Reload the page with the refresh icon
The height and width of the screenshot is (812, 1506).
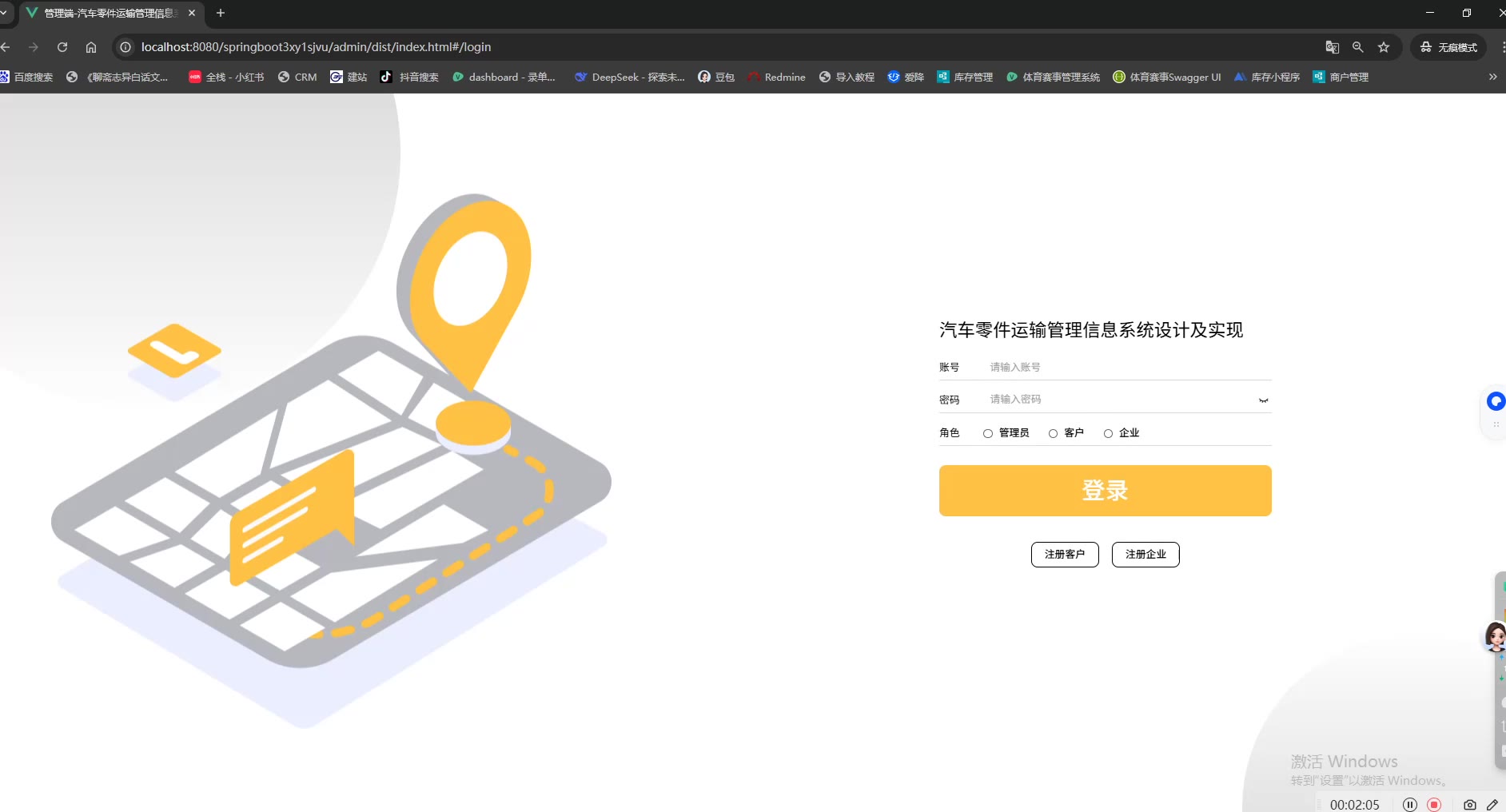[62, 47]
